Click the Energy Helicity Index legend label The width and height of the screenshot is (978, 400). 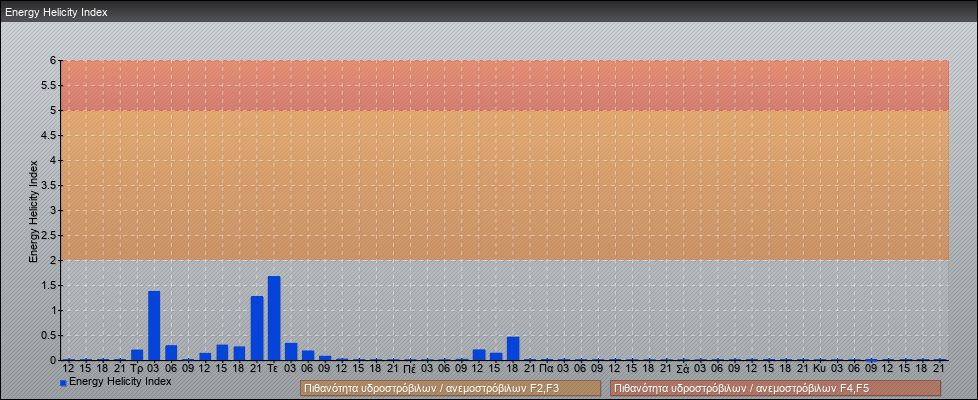120,382
